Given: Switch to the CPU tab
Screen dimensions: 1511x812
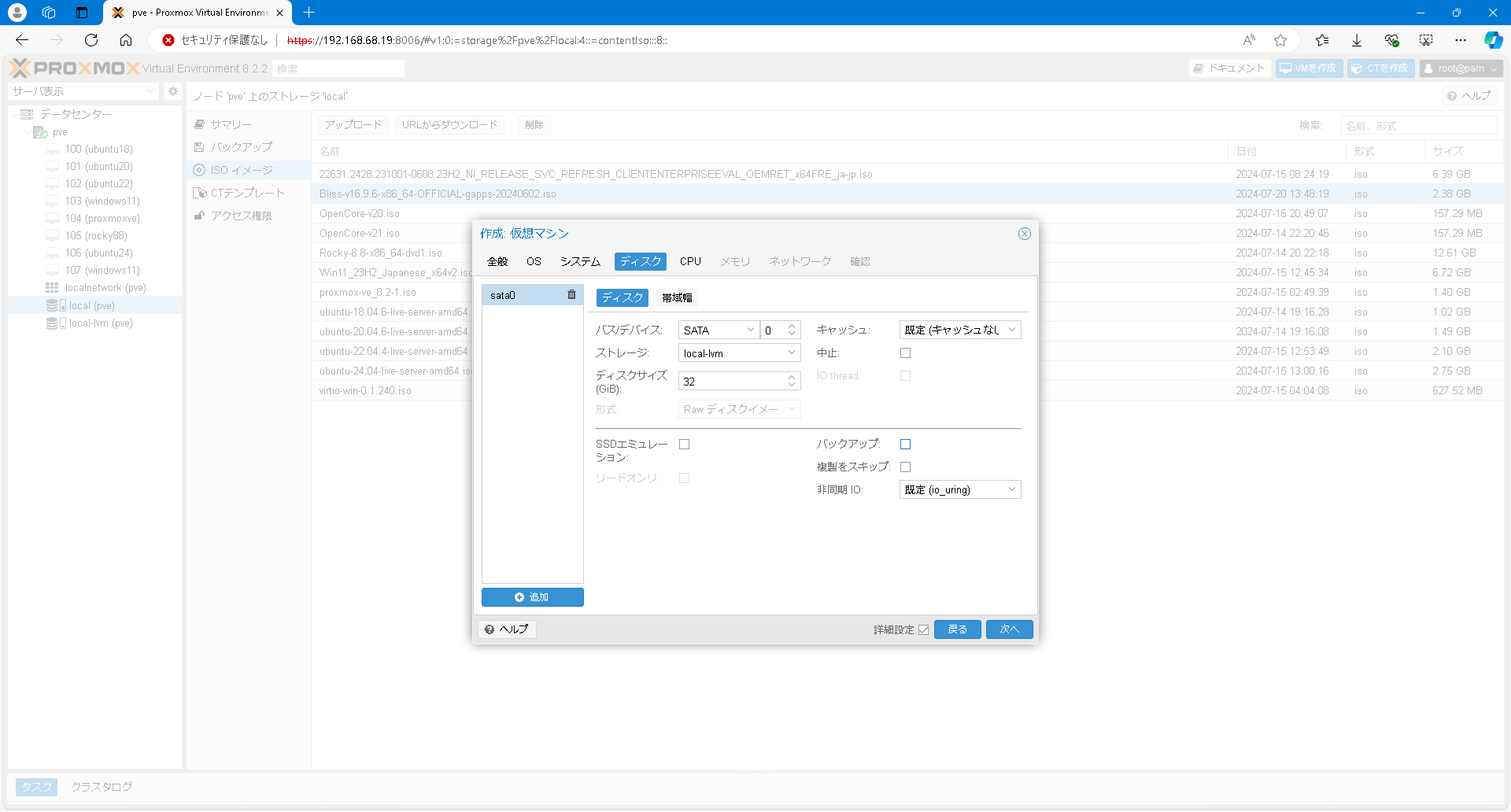Looking at the screenshot, I should click(x=690, y=261).
